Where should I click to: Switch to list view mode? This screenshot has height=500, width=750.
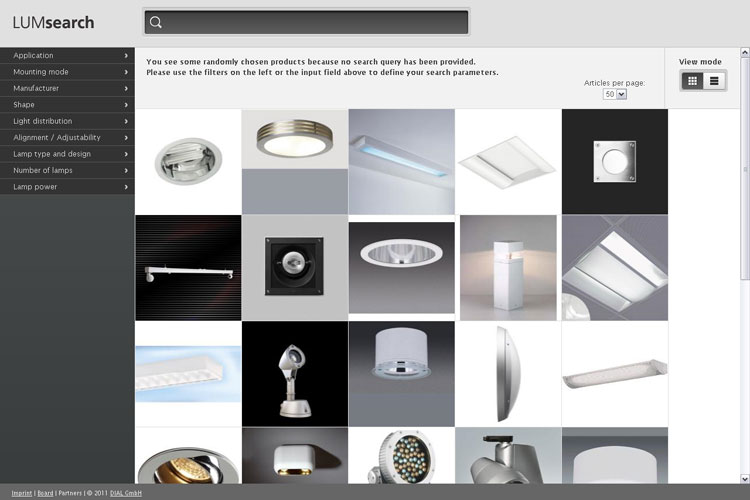(714, 81)
